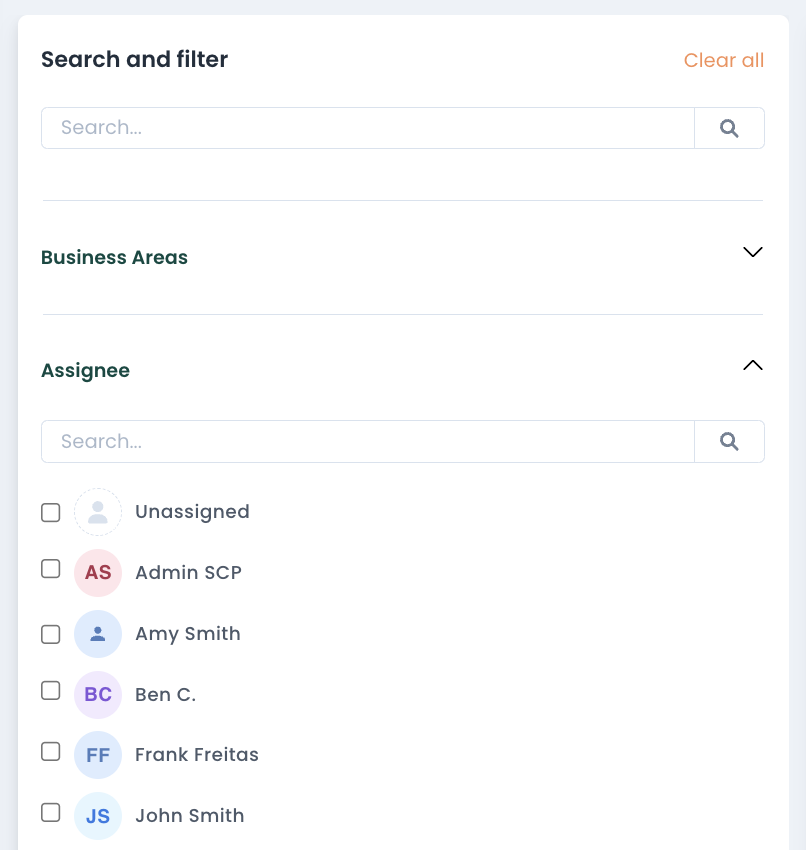This screenshot has height=850, width=806.
Task: Focus the top Search and filter input
Action: (367, 128)
